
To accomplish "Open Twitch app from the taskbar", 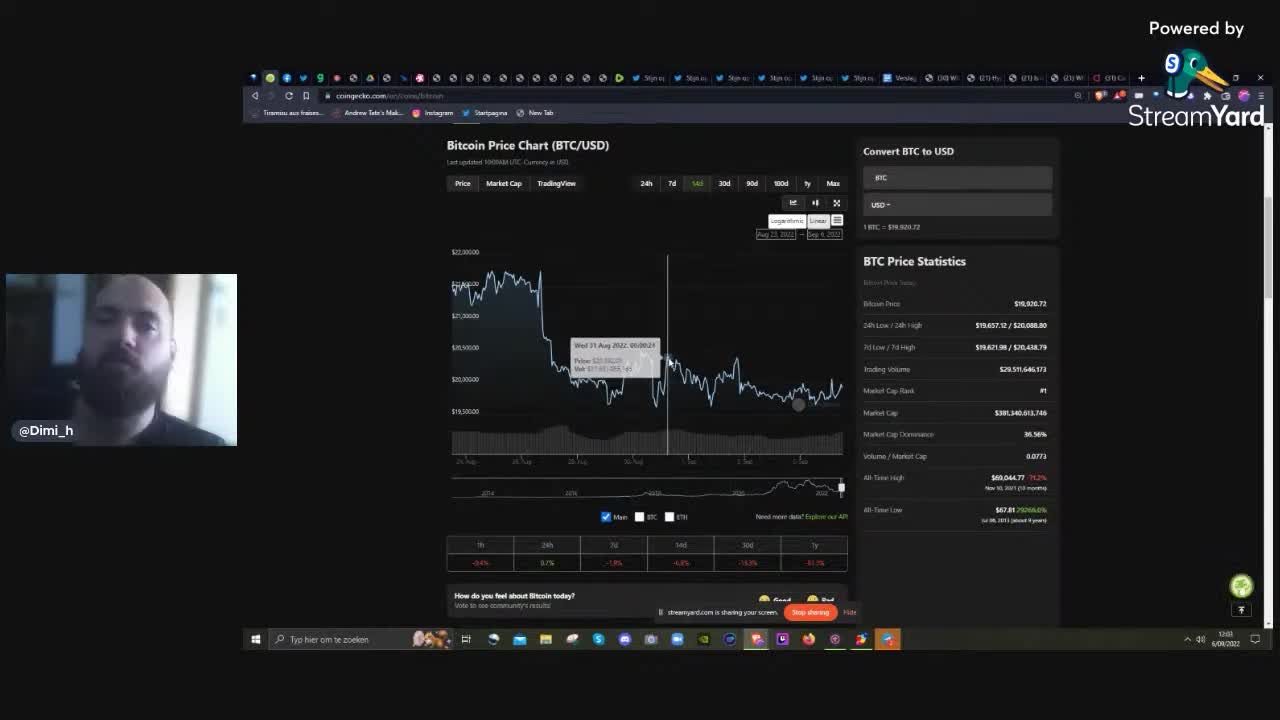I will pyautogui.click(x=782, y=640).
